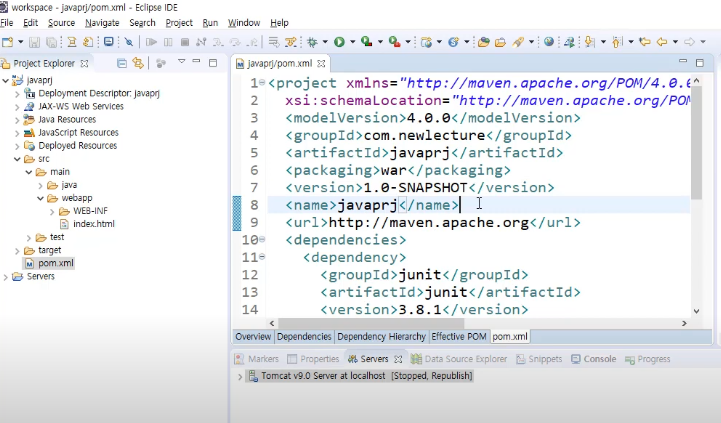The width and height of the screenshot is (721, 423).
Task: Click the Coverage run icon
Action: coord(366,42)
